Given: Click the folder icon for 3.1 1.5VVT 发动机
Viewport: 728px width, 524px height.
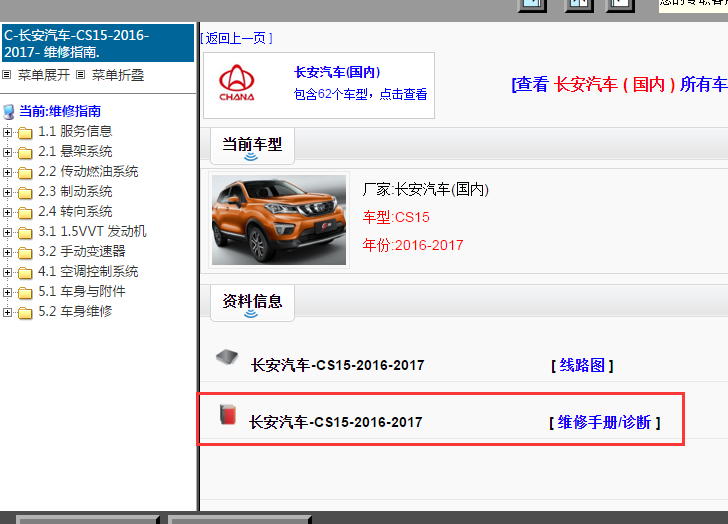Looking at the screenshot, I should click(25, 233).
